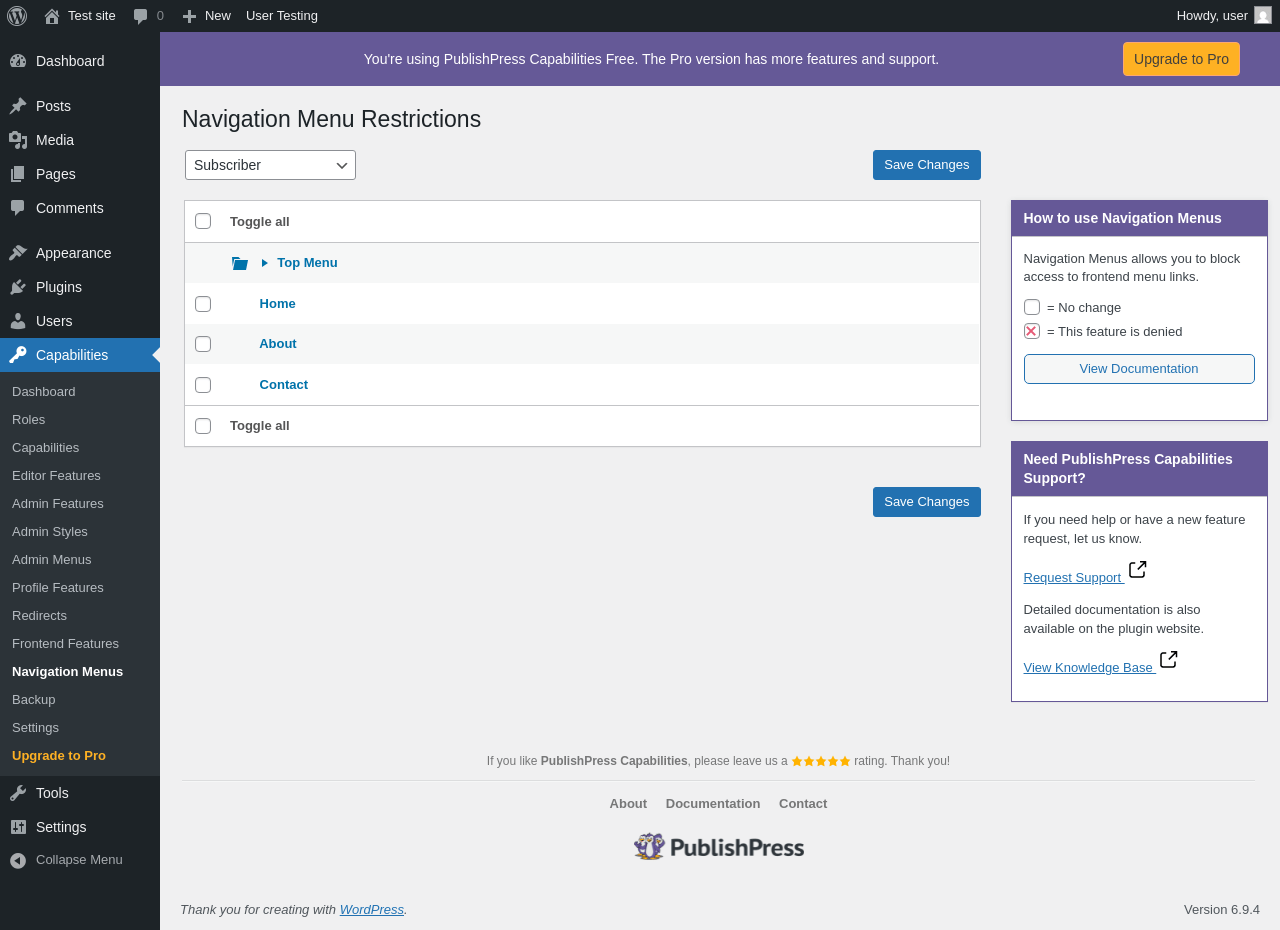Image resolution: width=1280 pixels, height=930 pixels.
Task: Click the Howdy, user account text
Action: tap(1212, 16)
